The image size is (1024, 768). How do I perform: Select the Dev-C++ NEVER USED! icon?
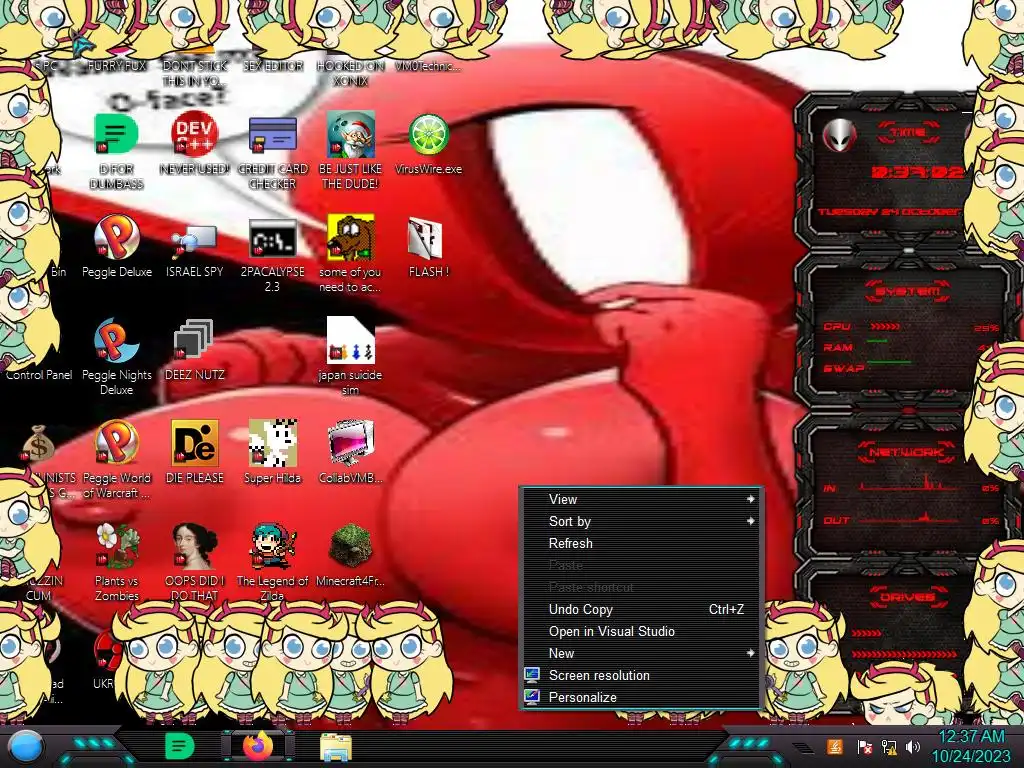click(195, 135)
